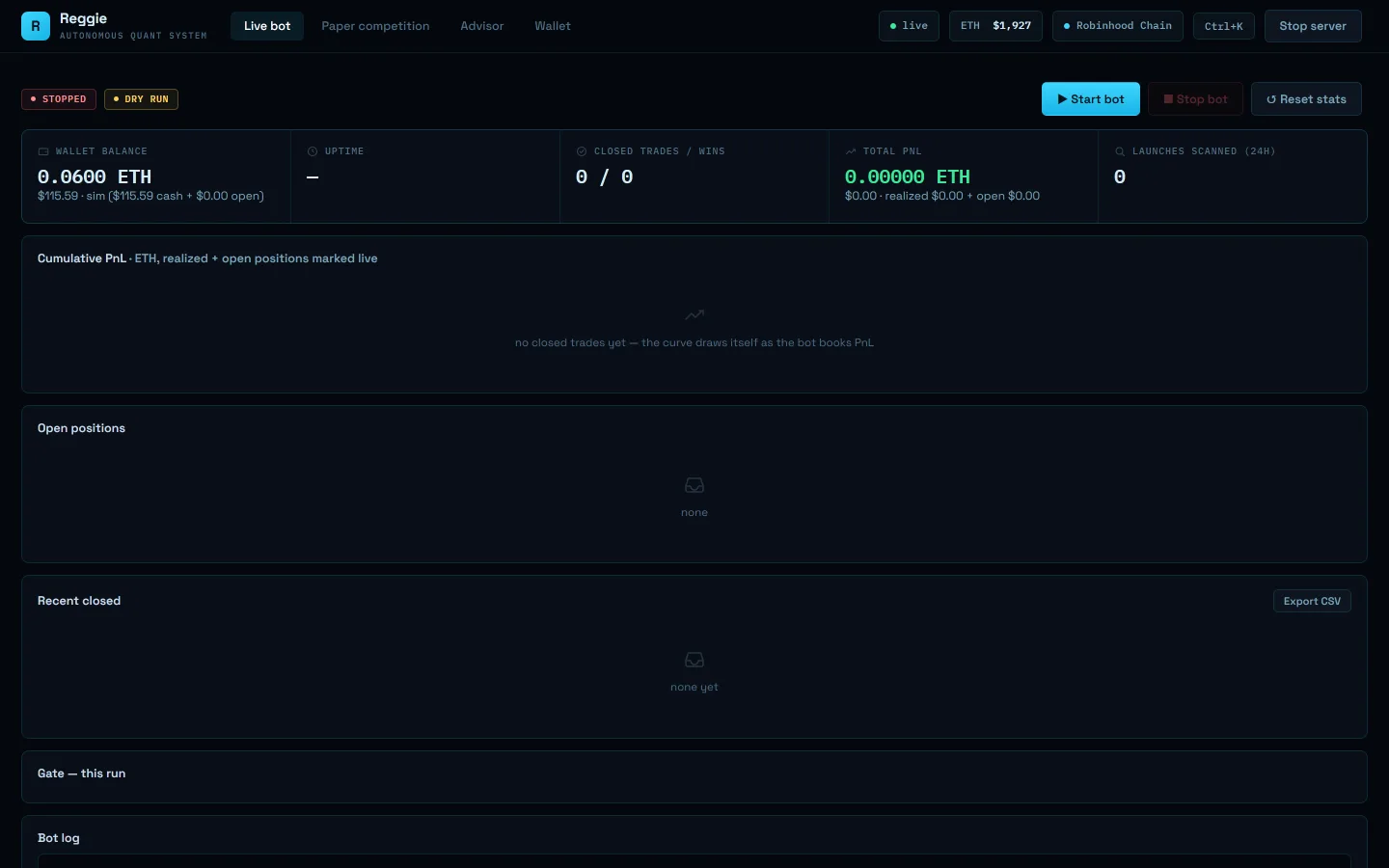This screenshot has width=1389, height=868.
Task: Click the Gate — this run heading
Action: pos(81,773)
